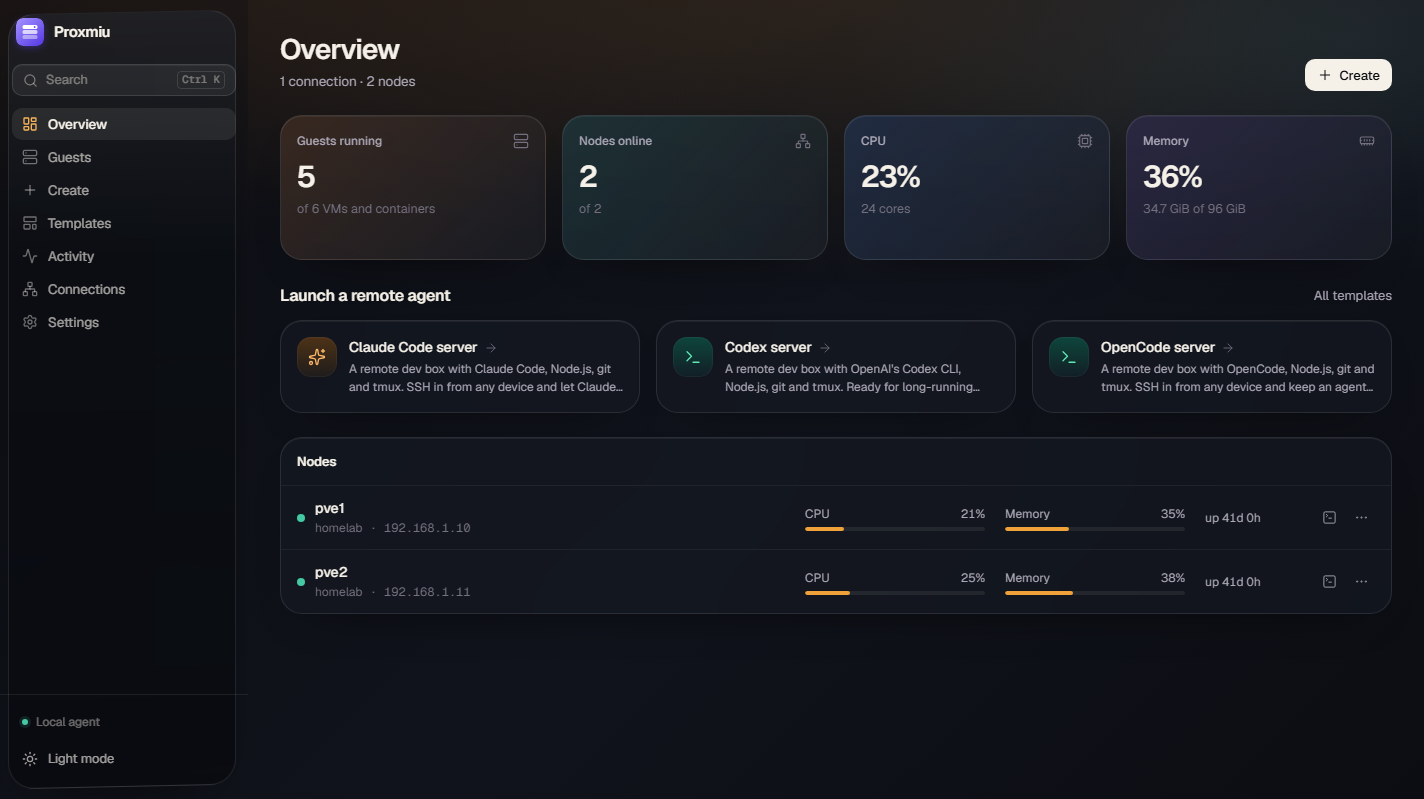Screen dimensions: 1424x799
Task: Go to Guests in the sidebar
Action: click(124, 157)
